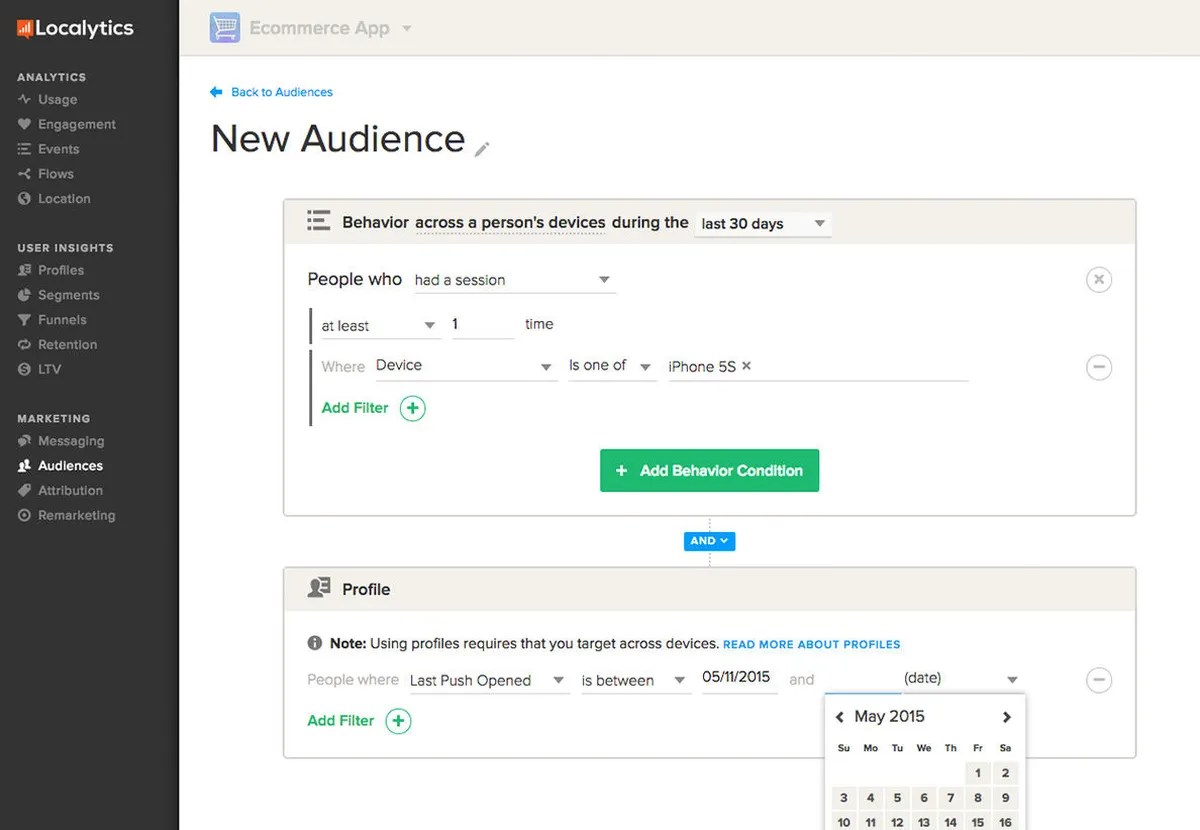Open the Flows analytics page
Screen dimensions: 1200x830
(56, 174)
